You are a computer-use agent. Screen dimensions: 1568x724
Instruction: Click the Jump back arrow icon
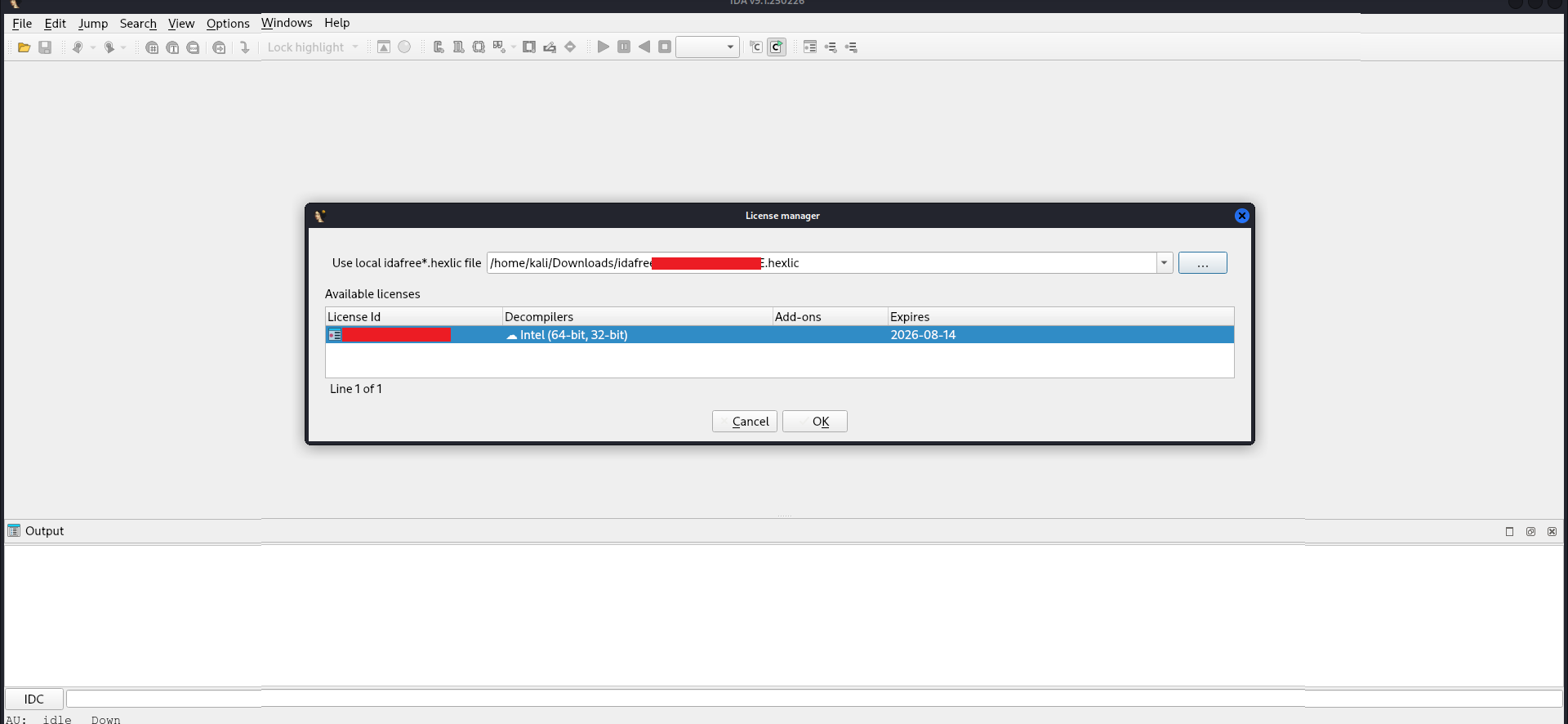[78, 47]
